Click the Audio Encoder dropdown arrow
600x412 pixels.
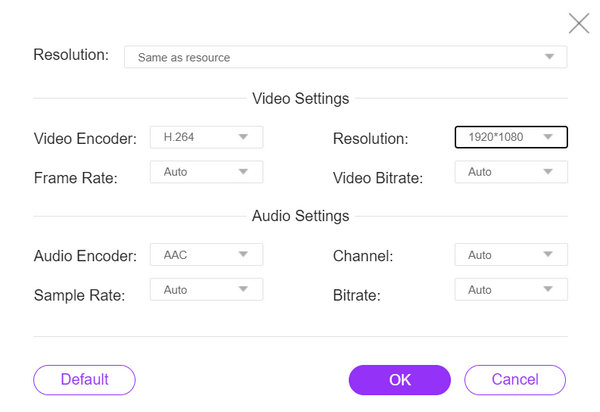click(x=243, y=255)
